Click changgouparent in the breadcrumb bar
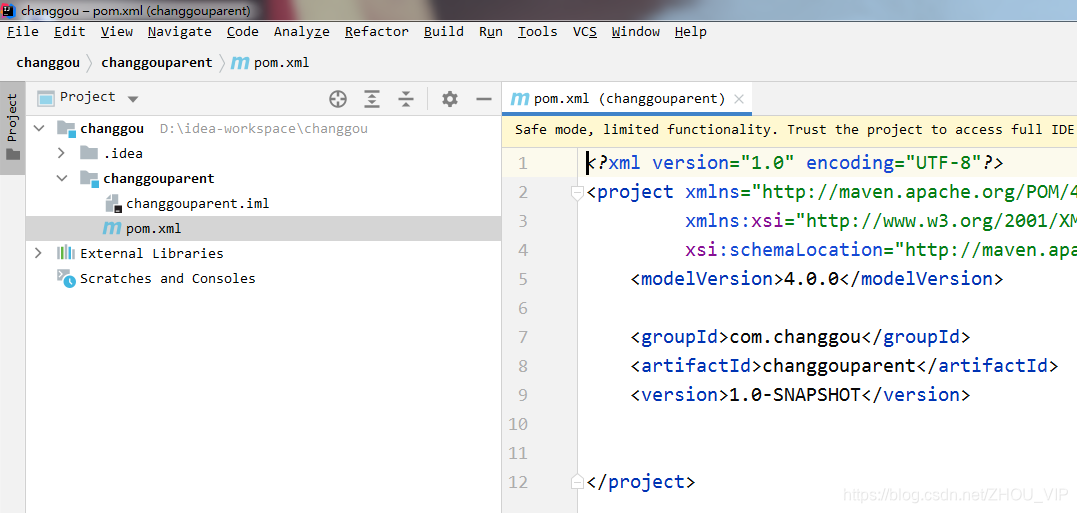Screen dimensions: 1077x513 click(157, 62)
